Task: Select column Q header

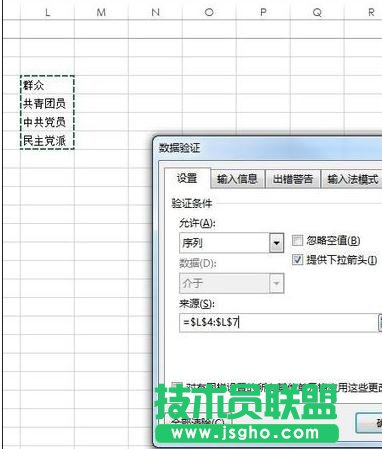Action: coord(317,12)
